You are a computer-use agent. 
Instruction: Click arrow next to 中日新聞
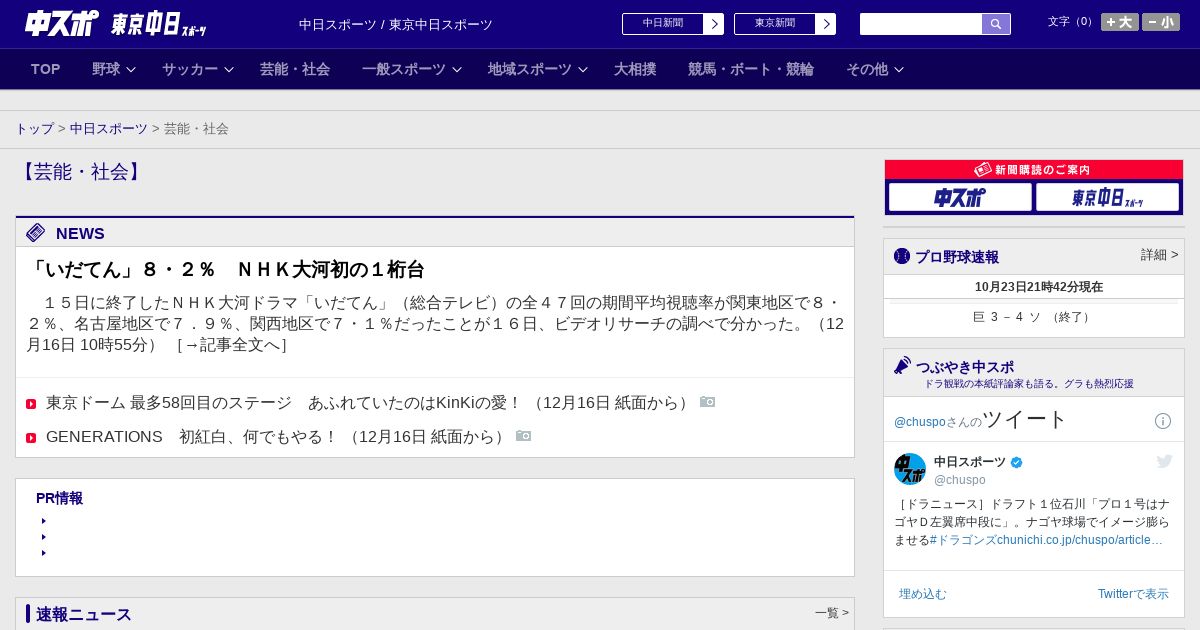pos(714,24)
